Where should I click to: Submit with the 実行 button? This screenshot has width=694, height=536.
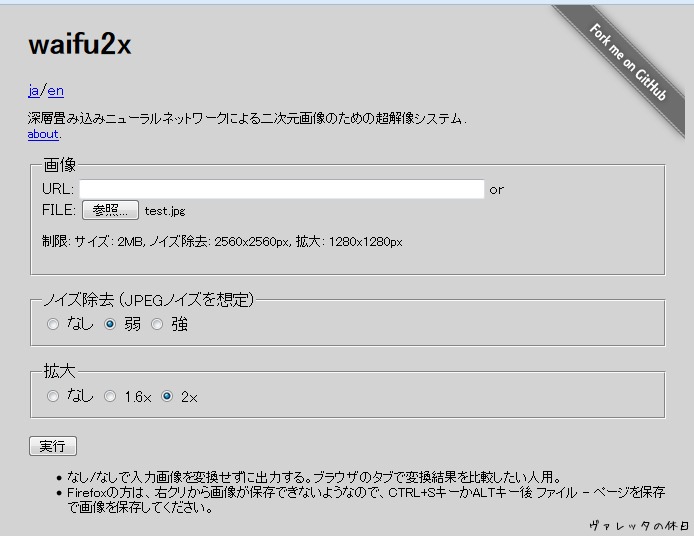(53, 446)
